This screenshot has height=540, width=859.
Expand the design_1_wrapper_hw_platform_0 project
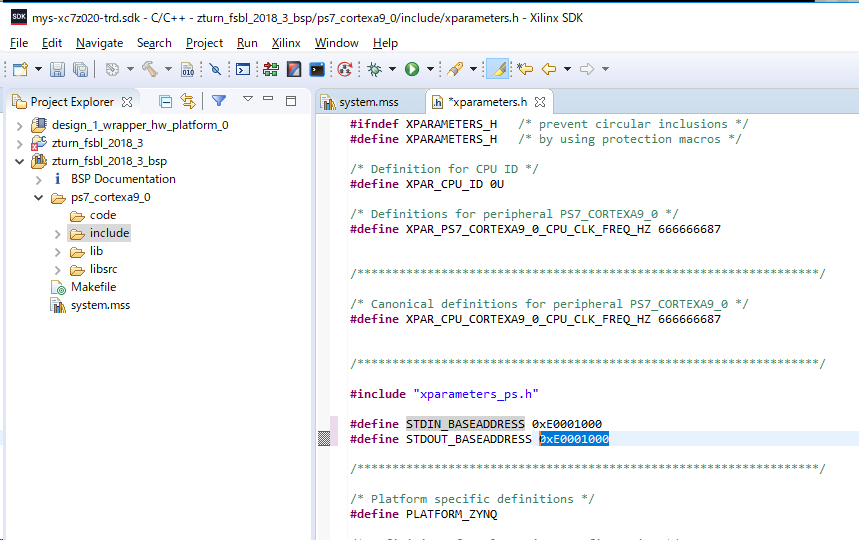pos(20,125)
